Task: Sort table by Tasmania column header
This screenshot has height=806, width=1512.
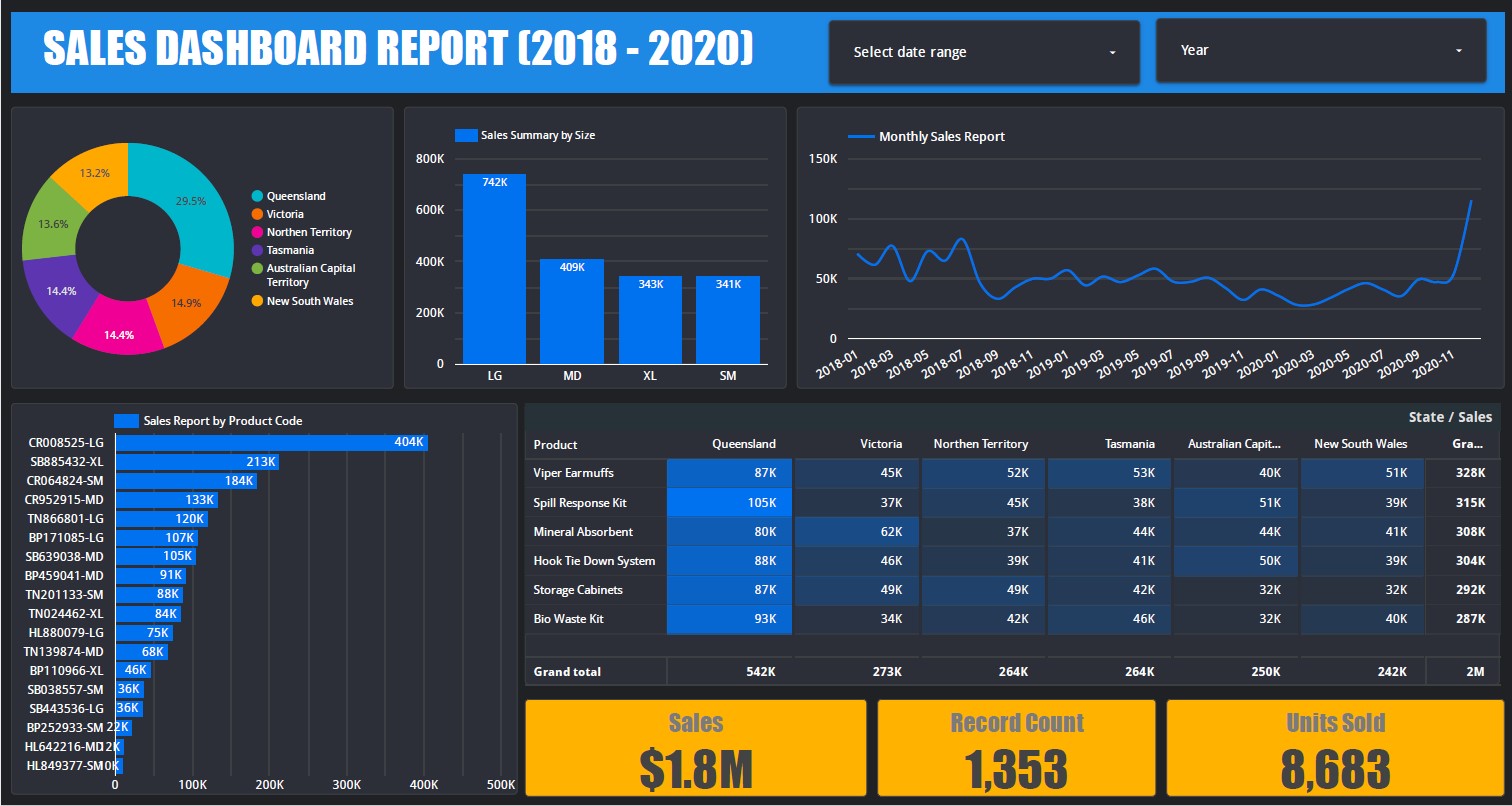Action: tap(1130, 444)
